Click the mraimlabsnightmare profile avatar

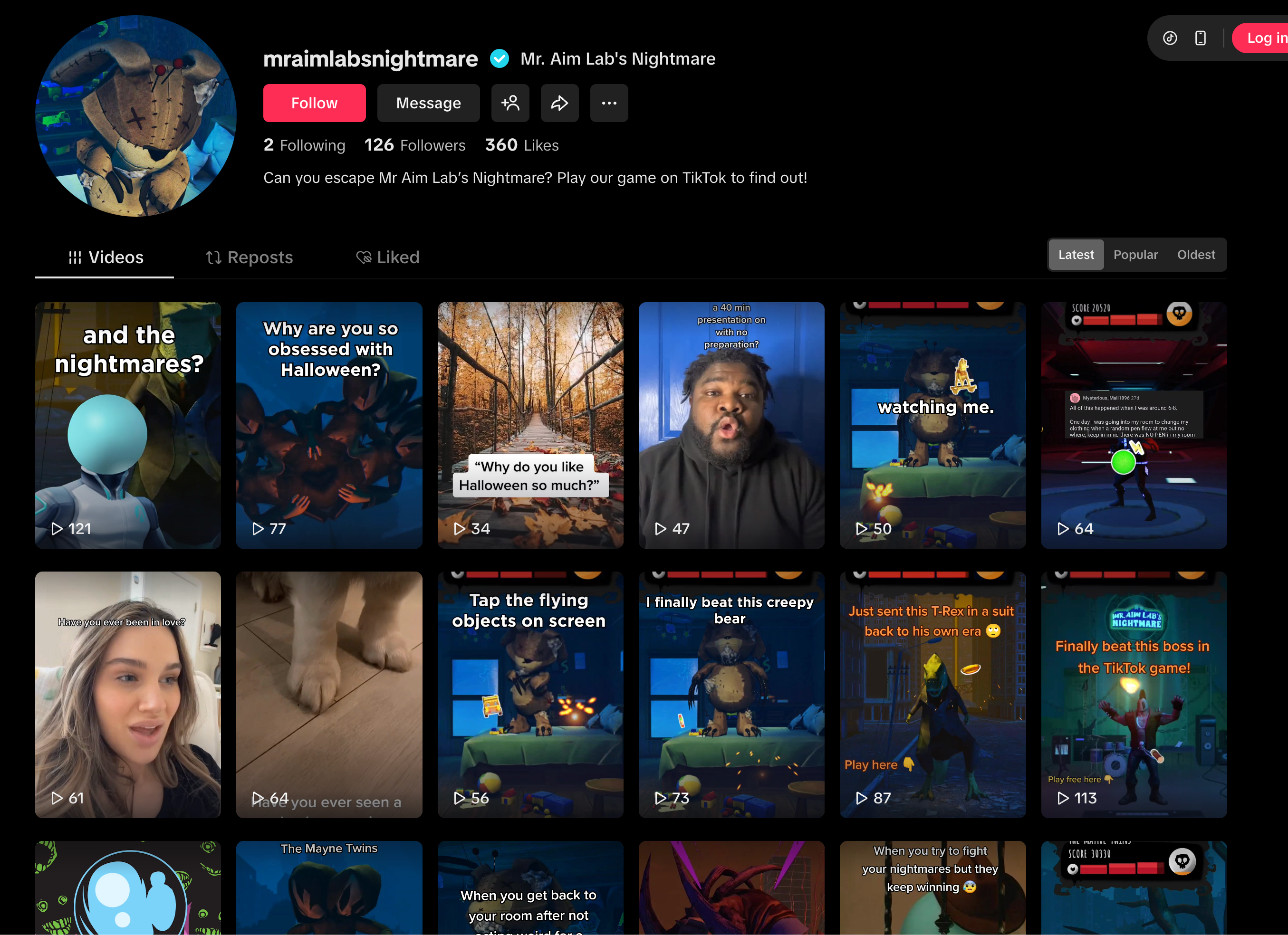[x=136, y=116]
